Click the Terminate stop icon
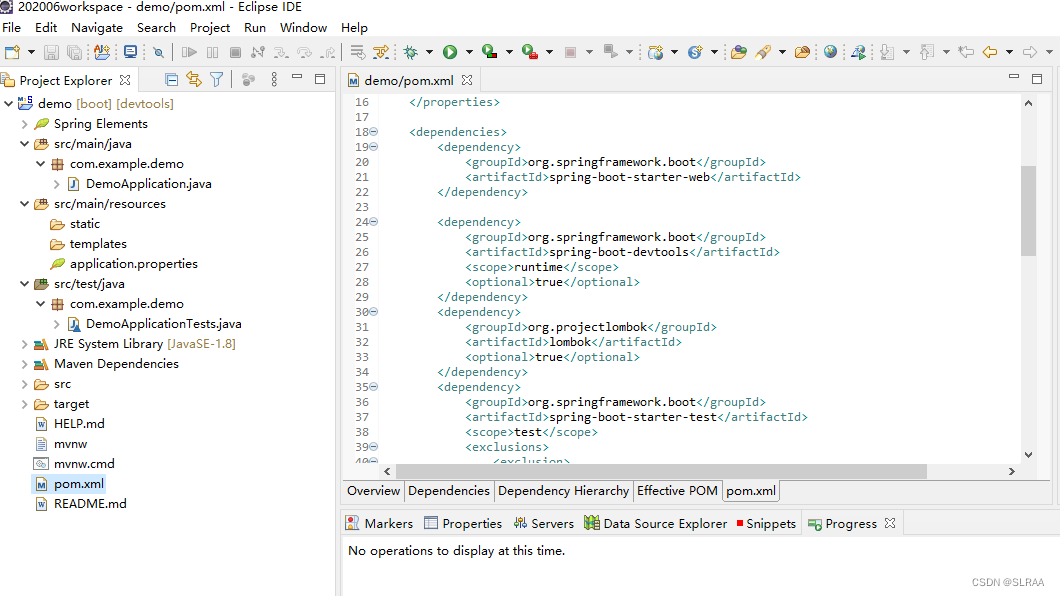 click(x=235, y=52)
